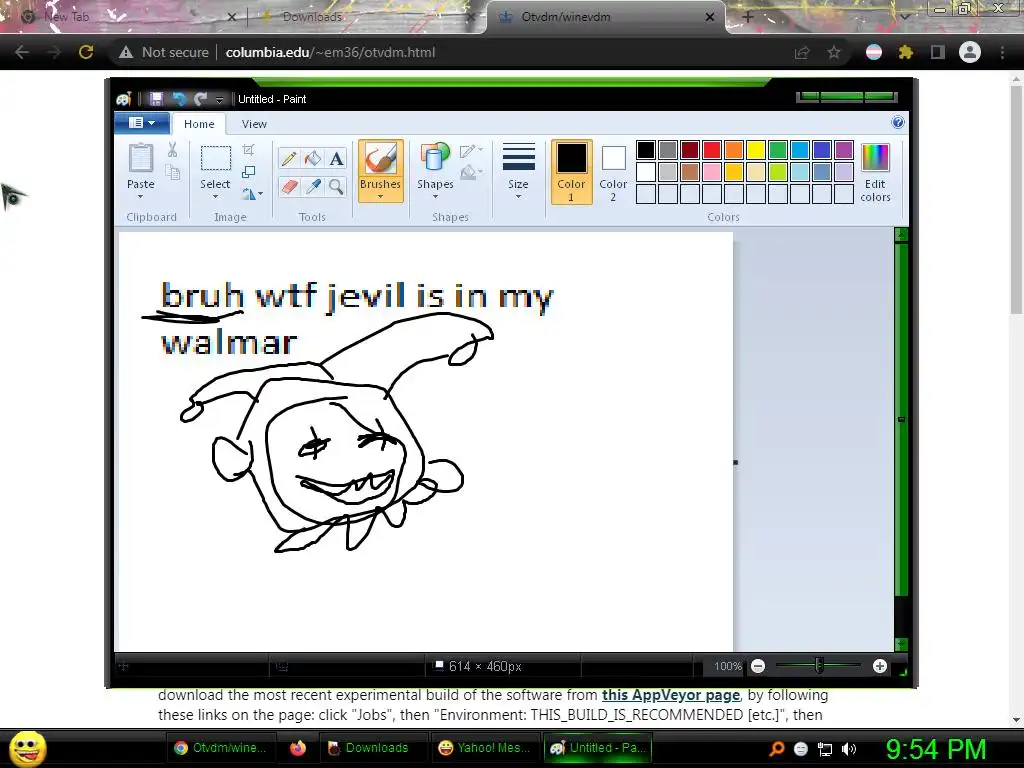Click the Crop icon in Image group
The image size is (1024, 768).
coord(249,150)
